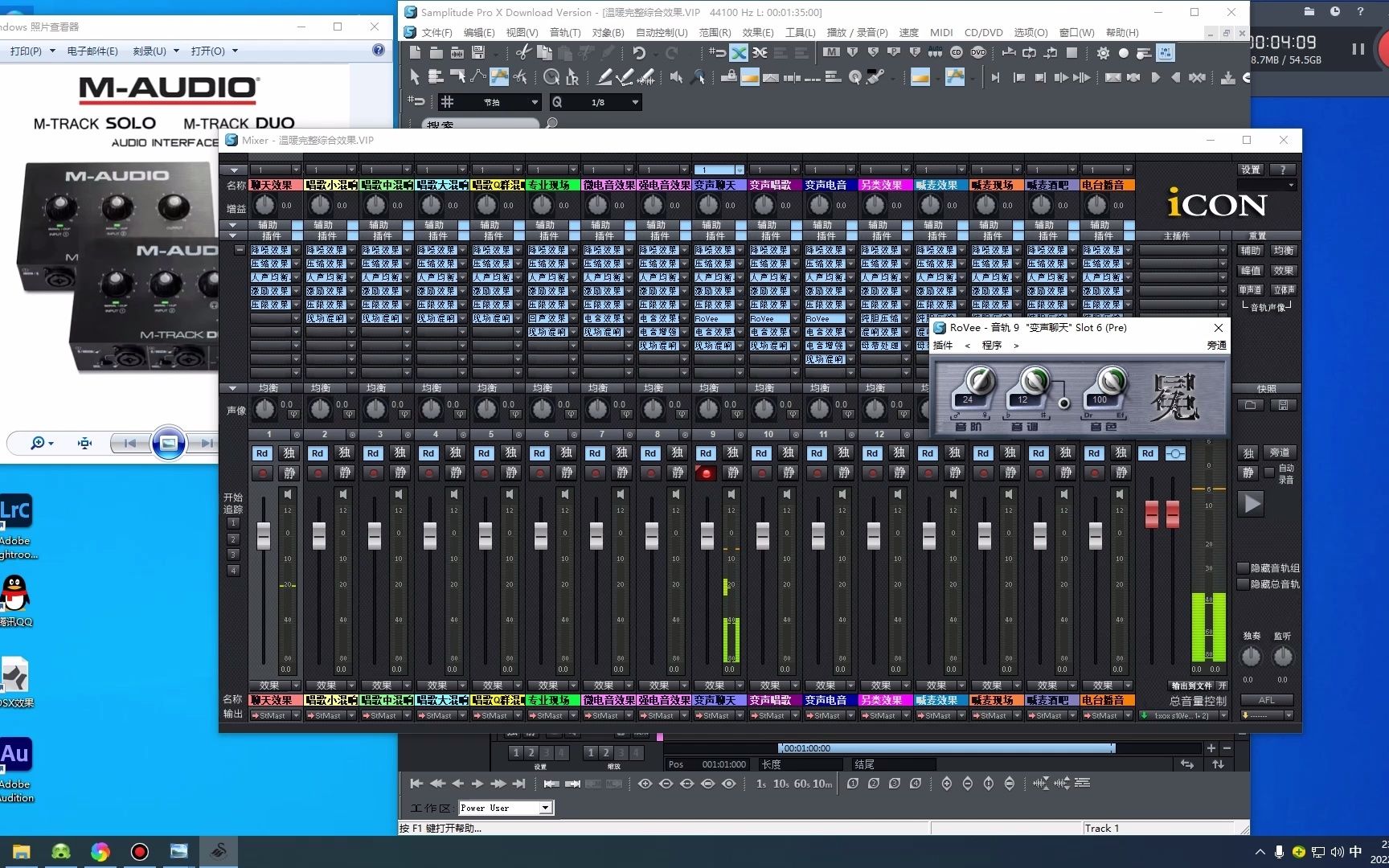Click 电子邮件(E) in photo viewer

pyautogui.click(x=92, y=51)
